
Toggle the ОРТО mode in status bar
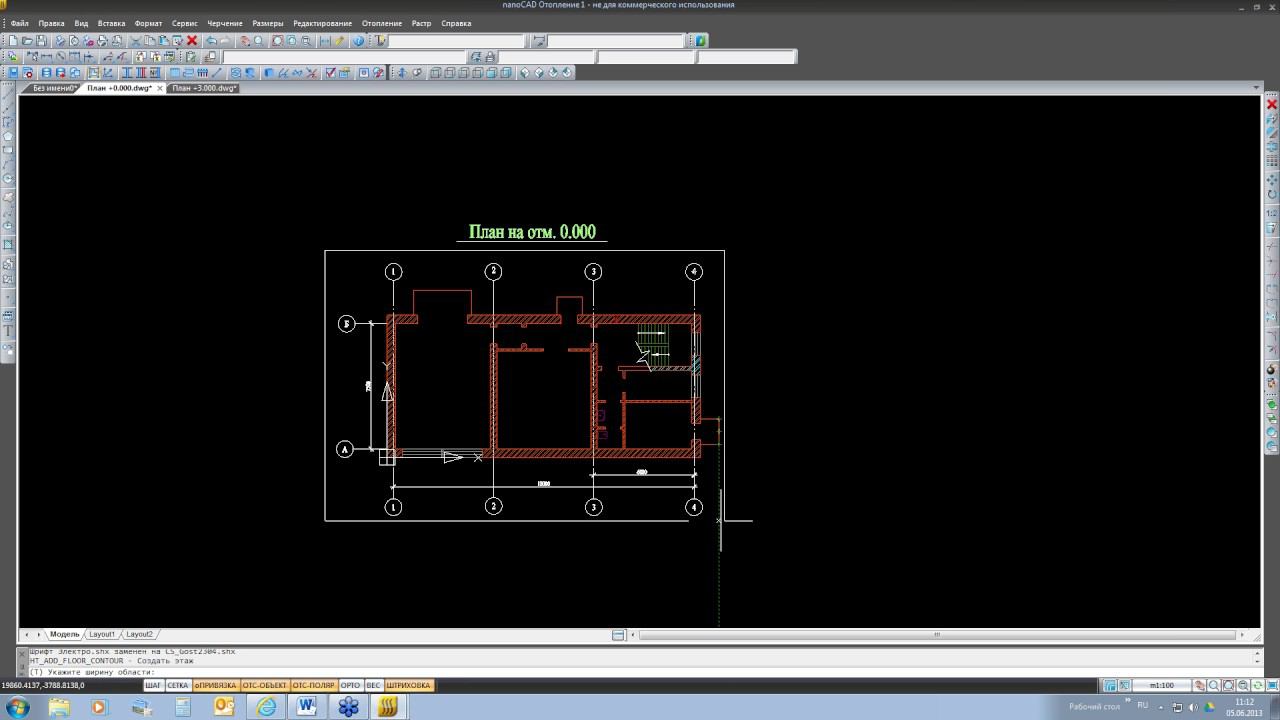coord(350,686)
